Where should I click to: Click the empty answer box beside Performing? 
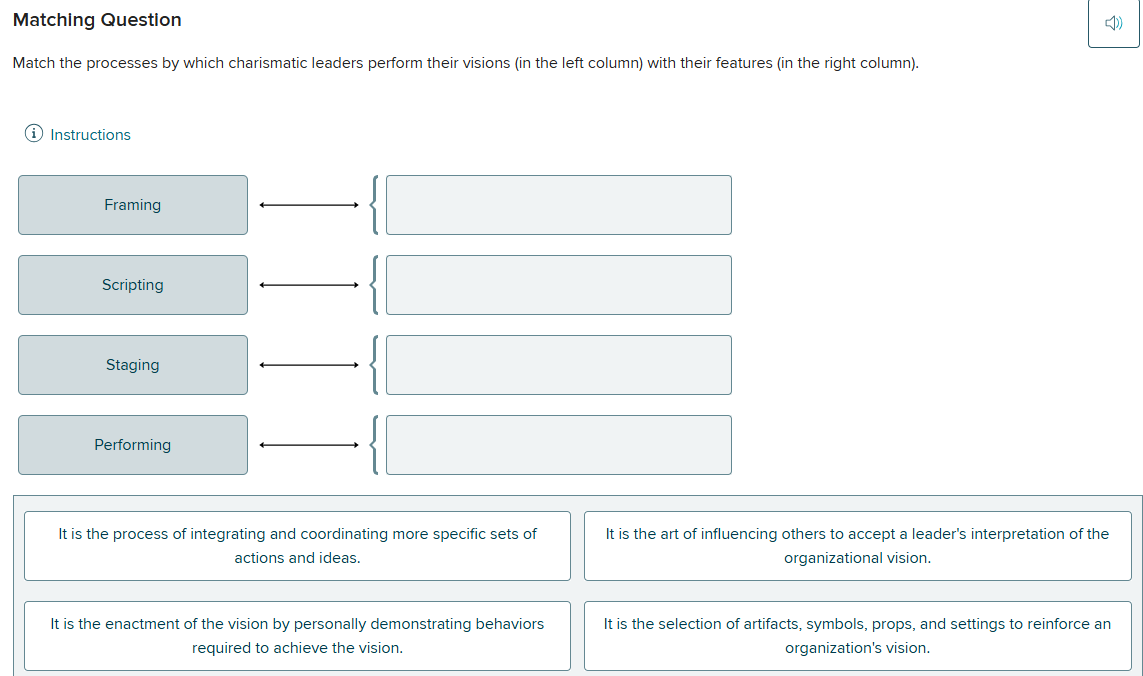point(558,444)
